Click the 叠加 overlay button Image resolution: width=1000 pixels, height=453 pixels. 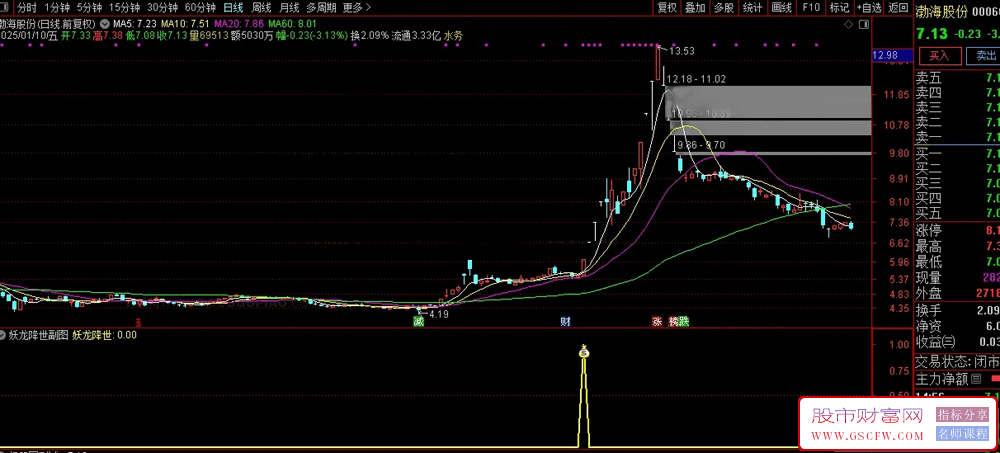click(x=695, y=8)
